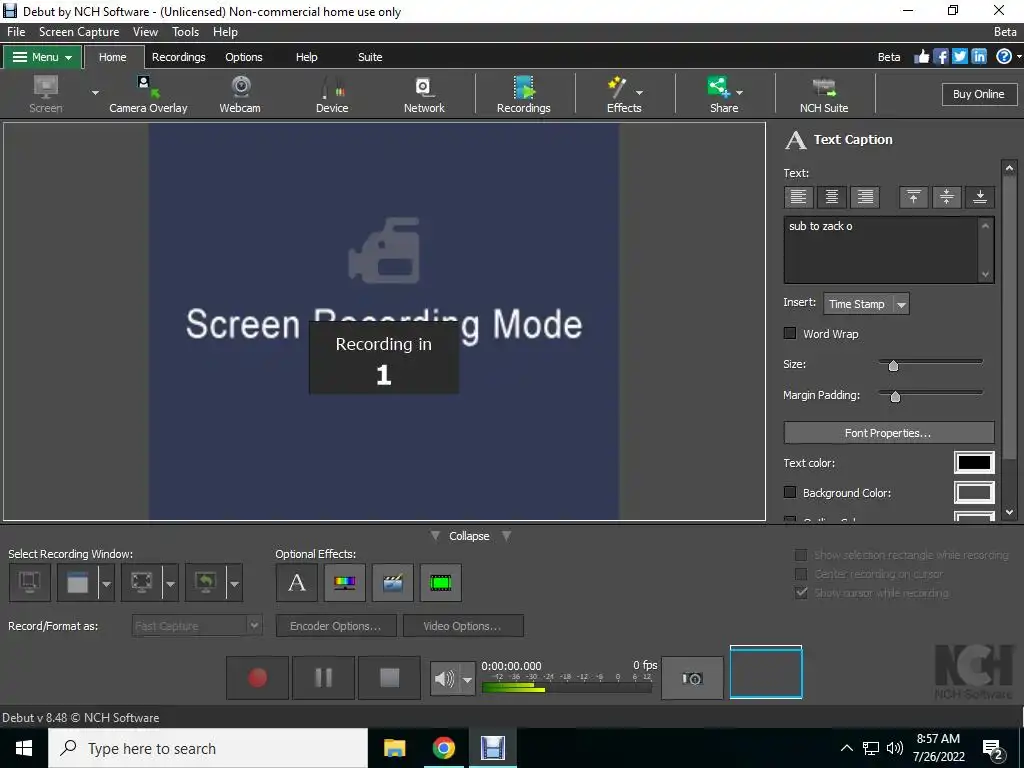The width and height of the screenshot is (1024, 768).
Task: Open Video Options
Action: (462, 626)
